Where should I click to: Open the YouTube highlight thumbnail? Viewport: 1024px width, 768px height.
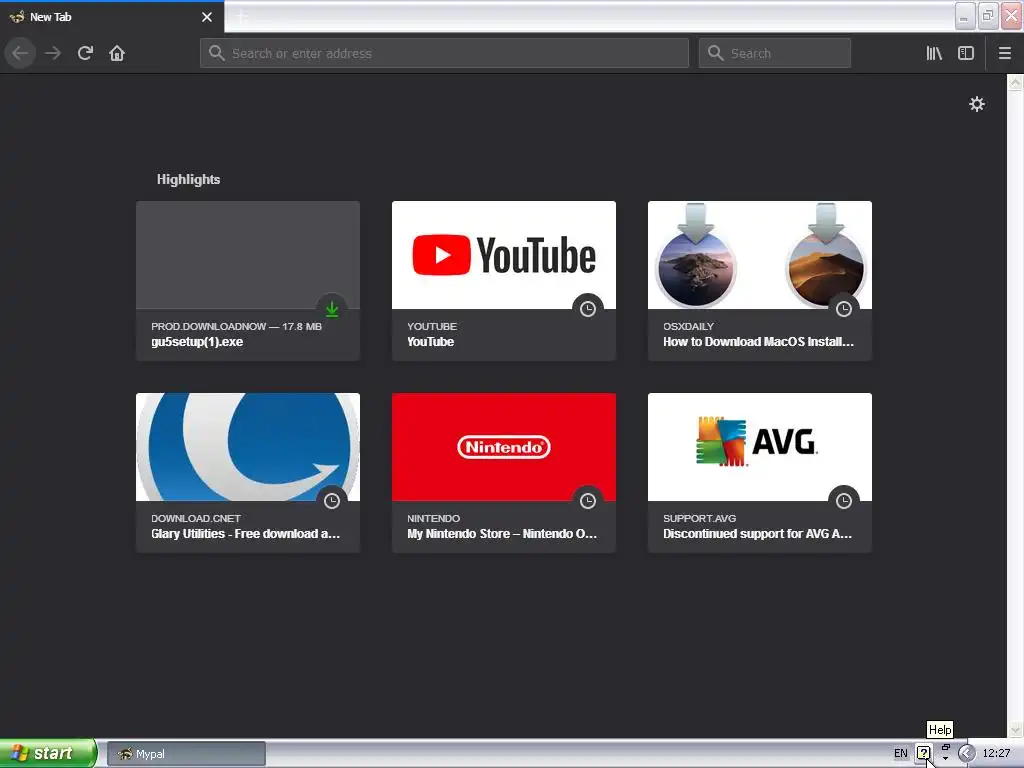pos(504,255)
